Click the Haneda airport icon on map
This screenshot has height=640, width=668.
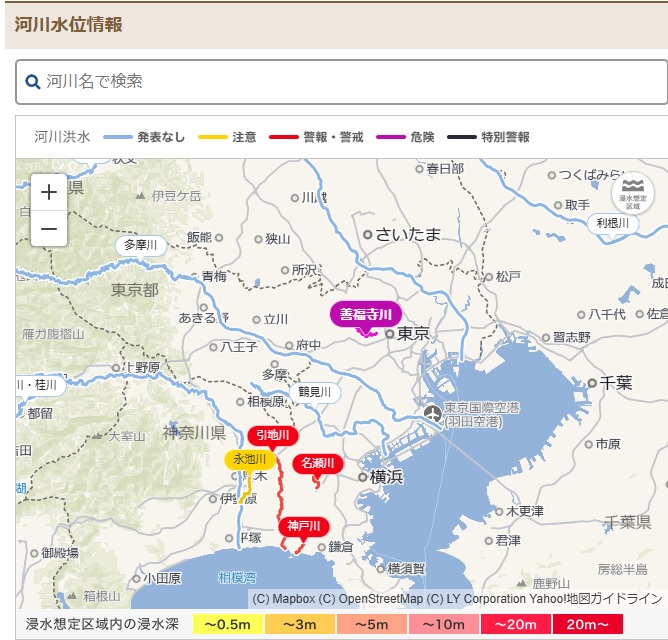pyautogui.click(x=433, y=413)
